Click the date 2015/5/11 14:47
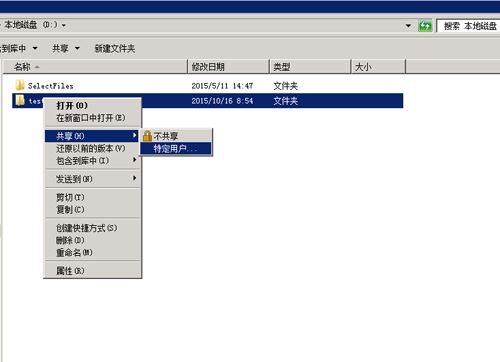500x362 pixels. tap(222, 86)
